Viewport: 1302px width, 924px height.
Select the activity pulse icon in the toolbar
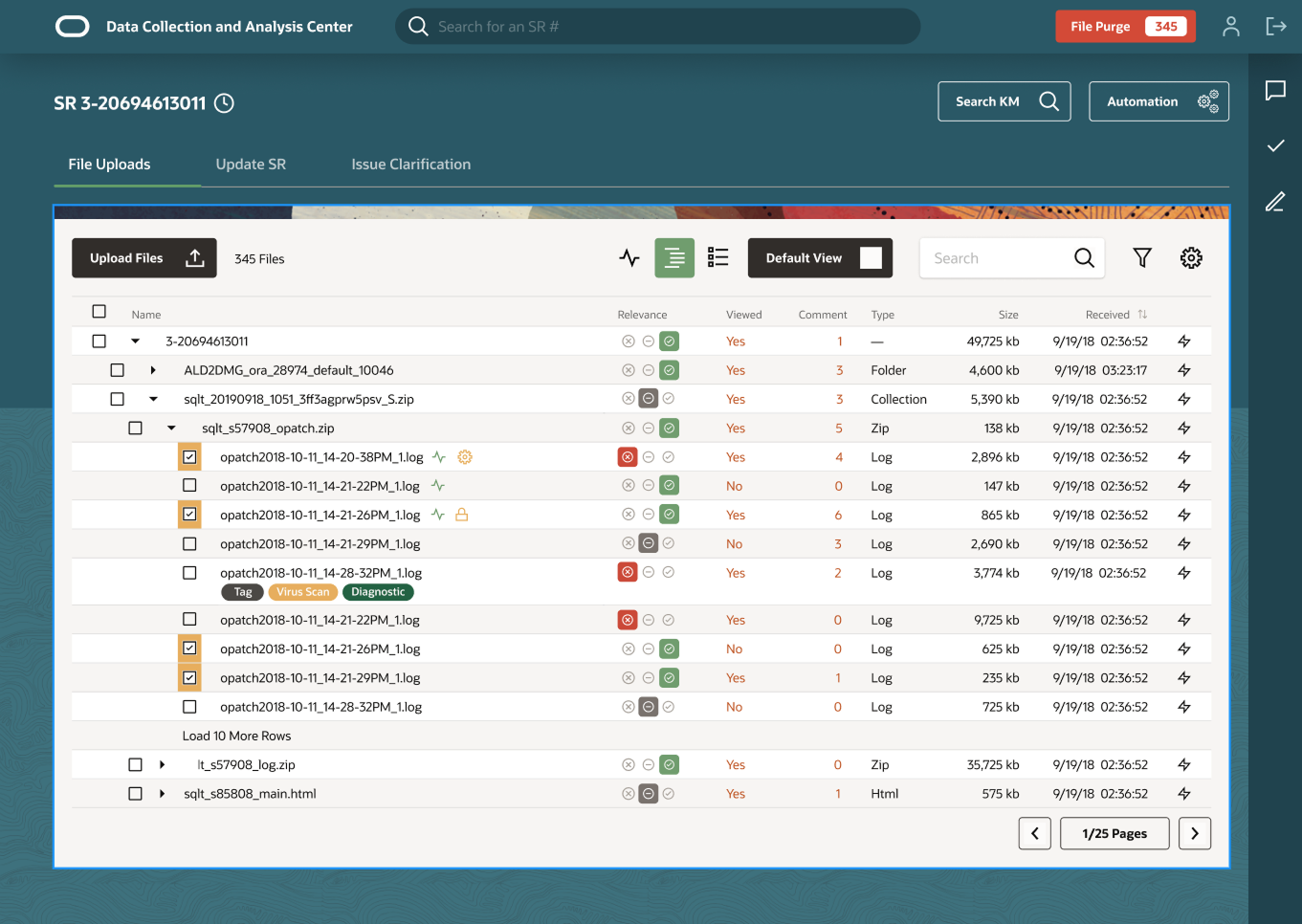629,257
